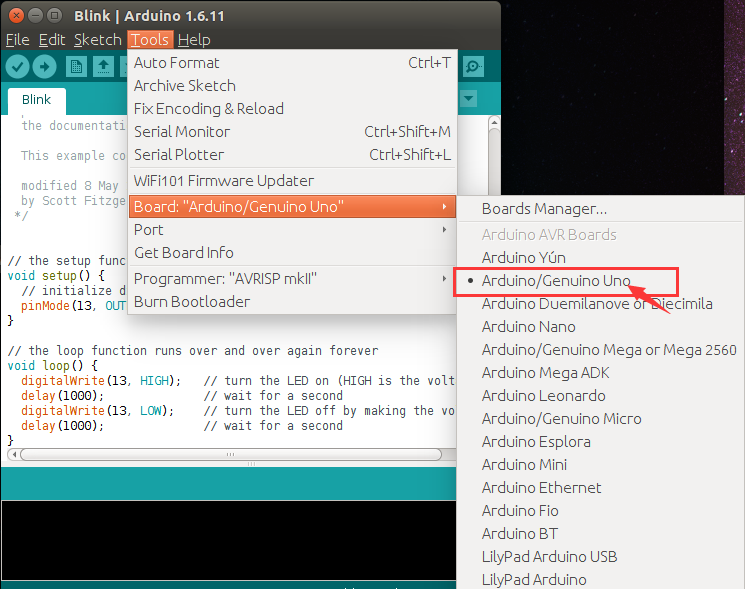
Task: Click the vertical scrollbar up arrow
Action: click(494, 123)
